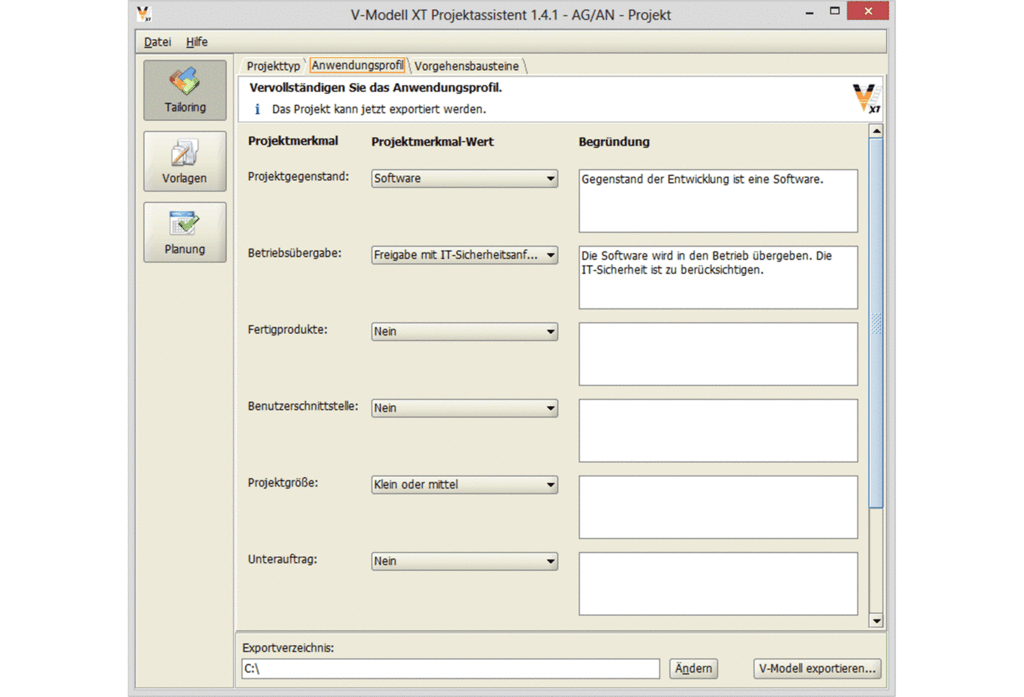Click the Fertigprodukte Begründung text area
The image size is (1024, 697).
pos(718,354)
